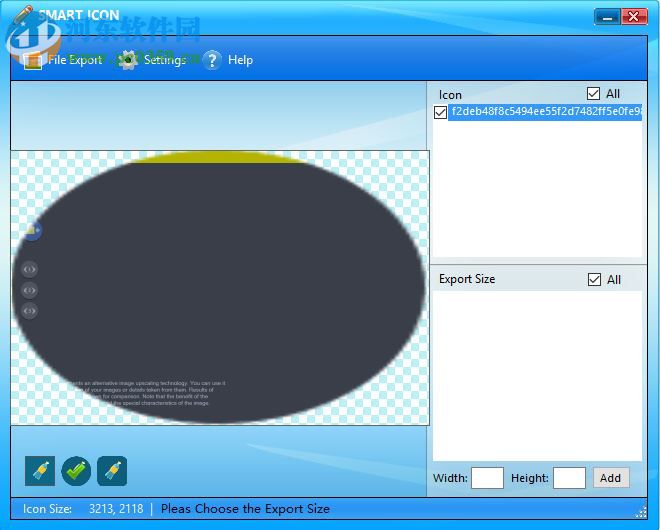660x530 pixels.
Task: Open the Help menu
Action: (228, 60)
